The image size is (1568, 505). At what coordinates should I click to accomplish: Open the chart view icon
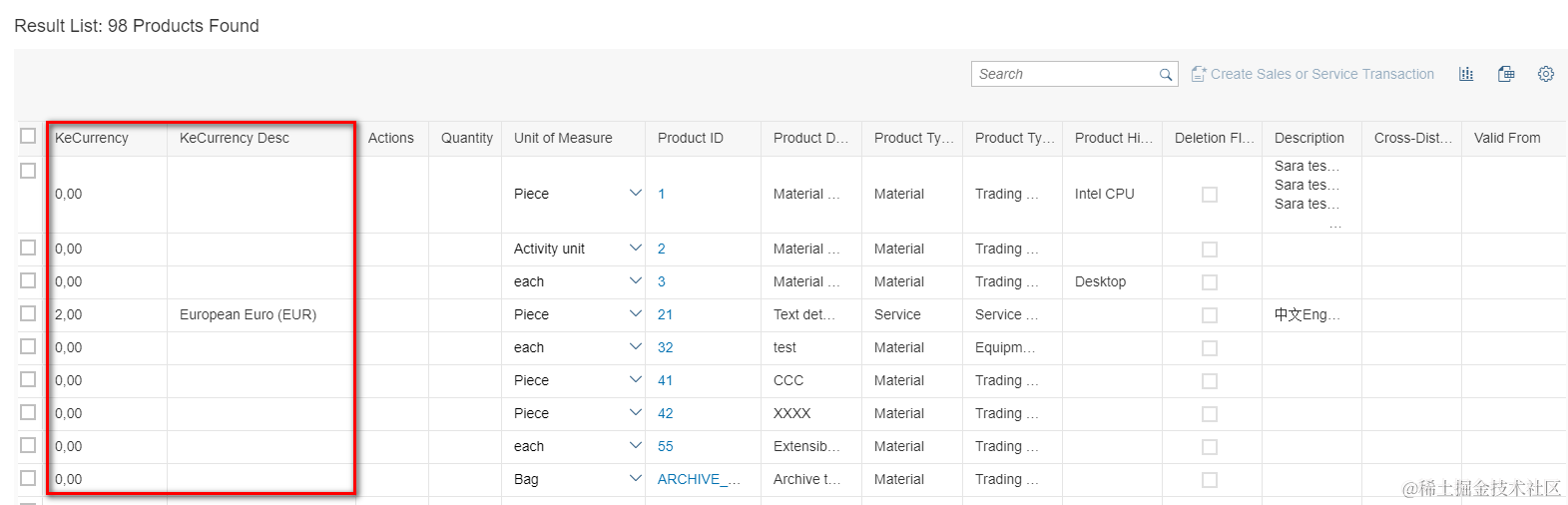tap(1466, 74)
